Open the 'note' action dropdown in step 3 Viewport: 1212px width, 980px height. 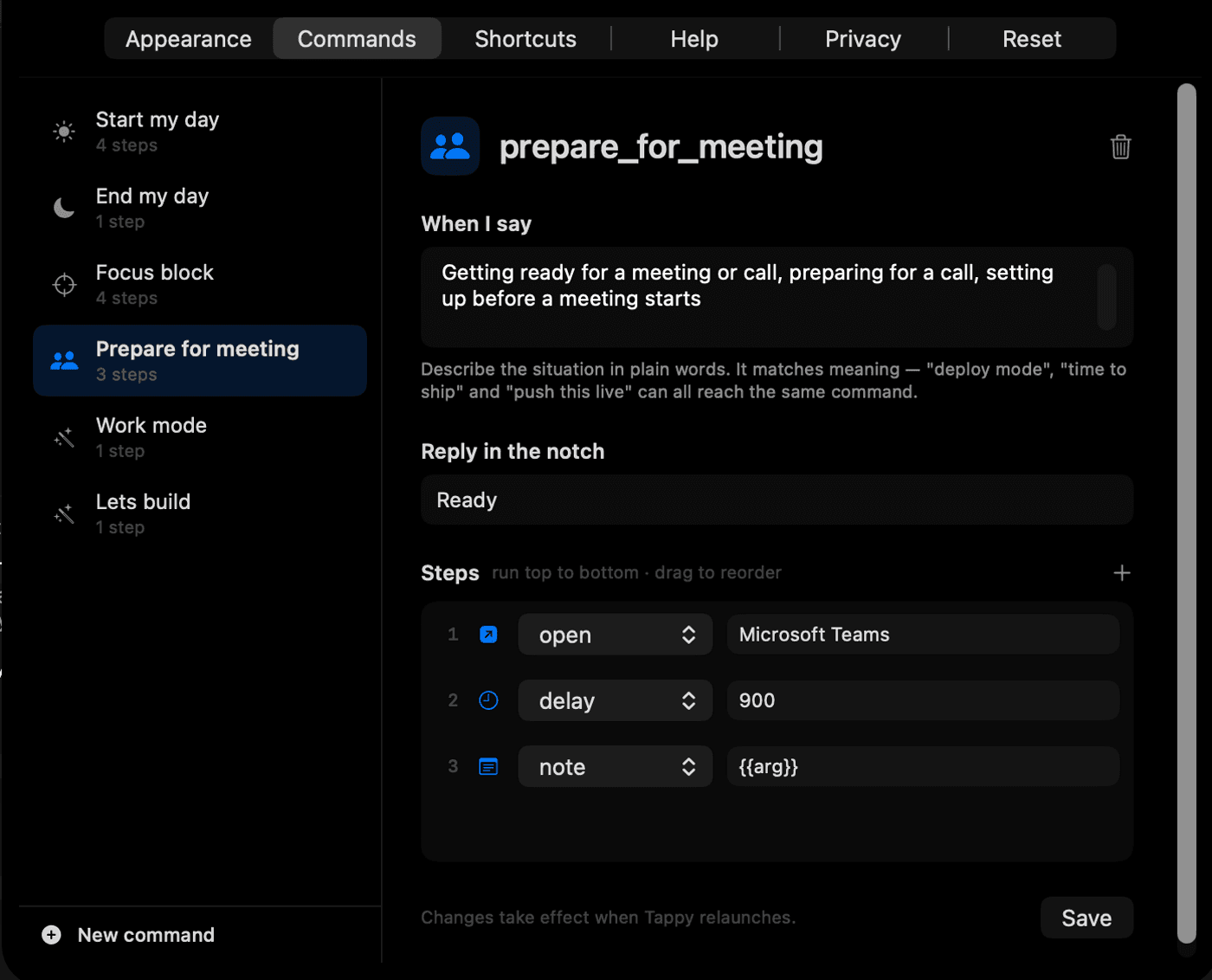[x=616, y=767]
